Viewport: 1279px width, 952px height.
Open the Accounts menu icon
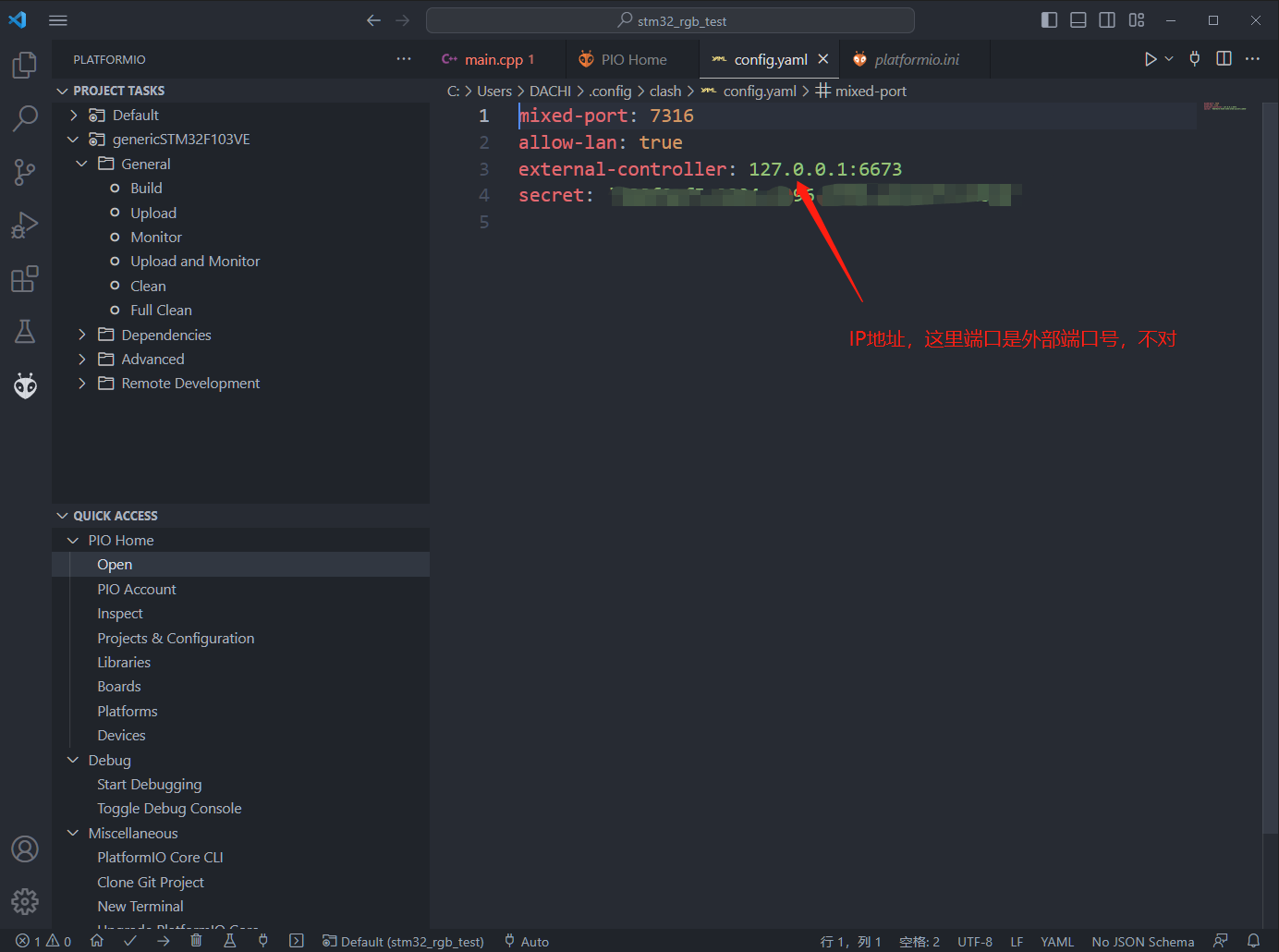(25, 848)
